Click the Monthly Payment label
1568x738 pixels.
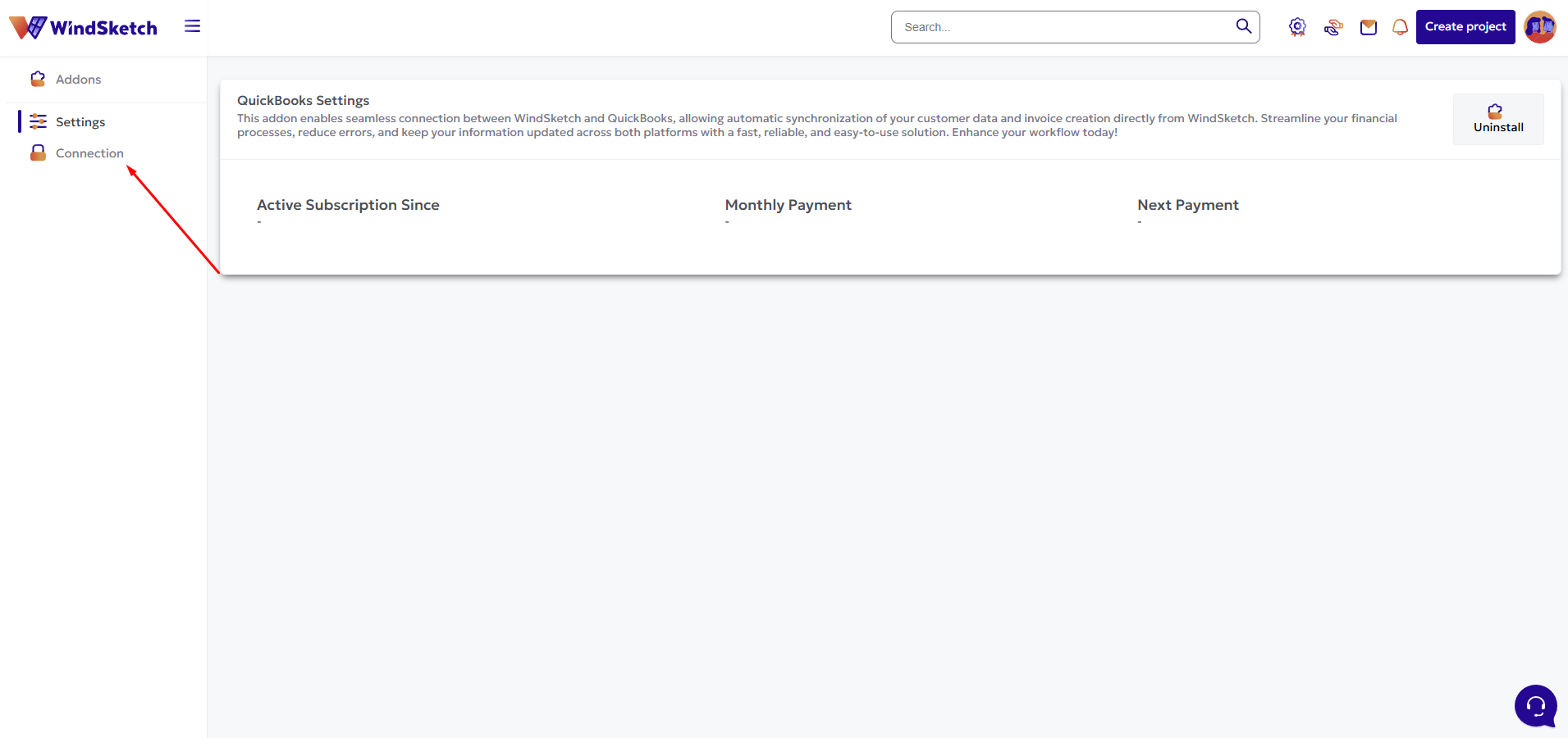789,205
